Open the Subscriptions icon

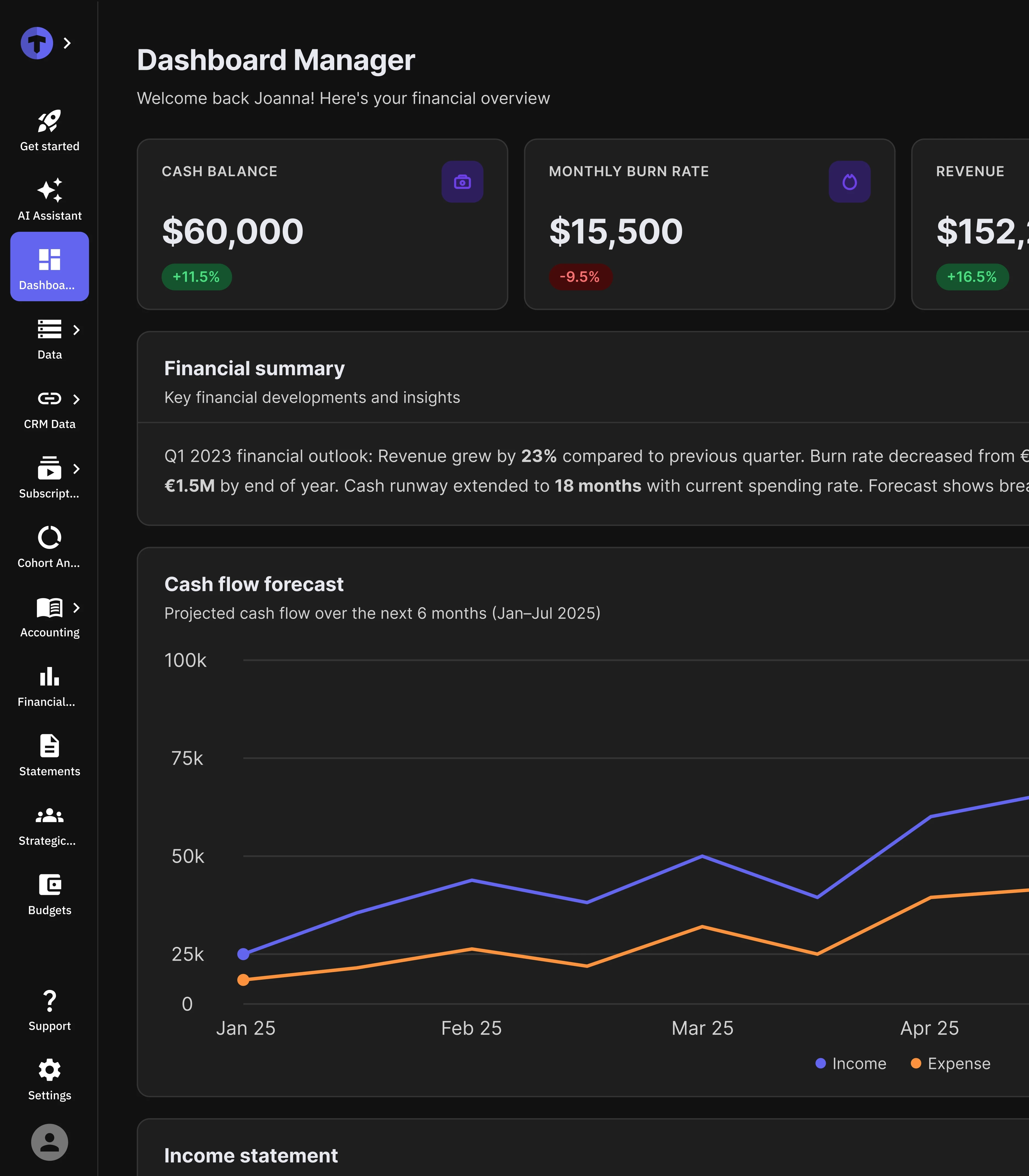[x=49, y=468]
